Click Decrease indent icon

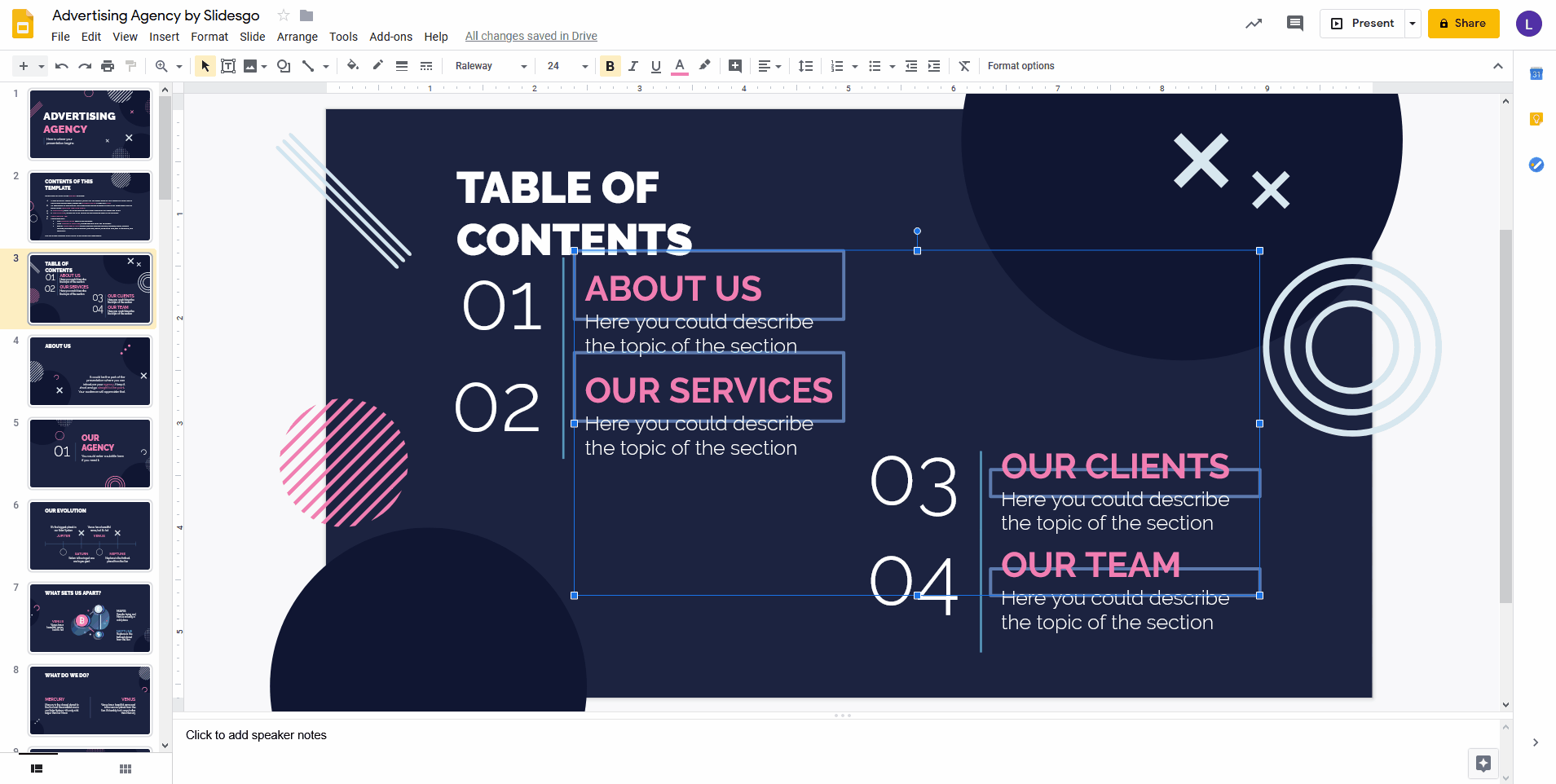911,66
